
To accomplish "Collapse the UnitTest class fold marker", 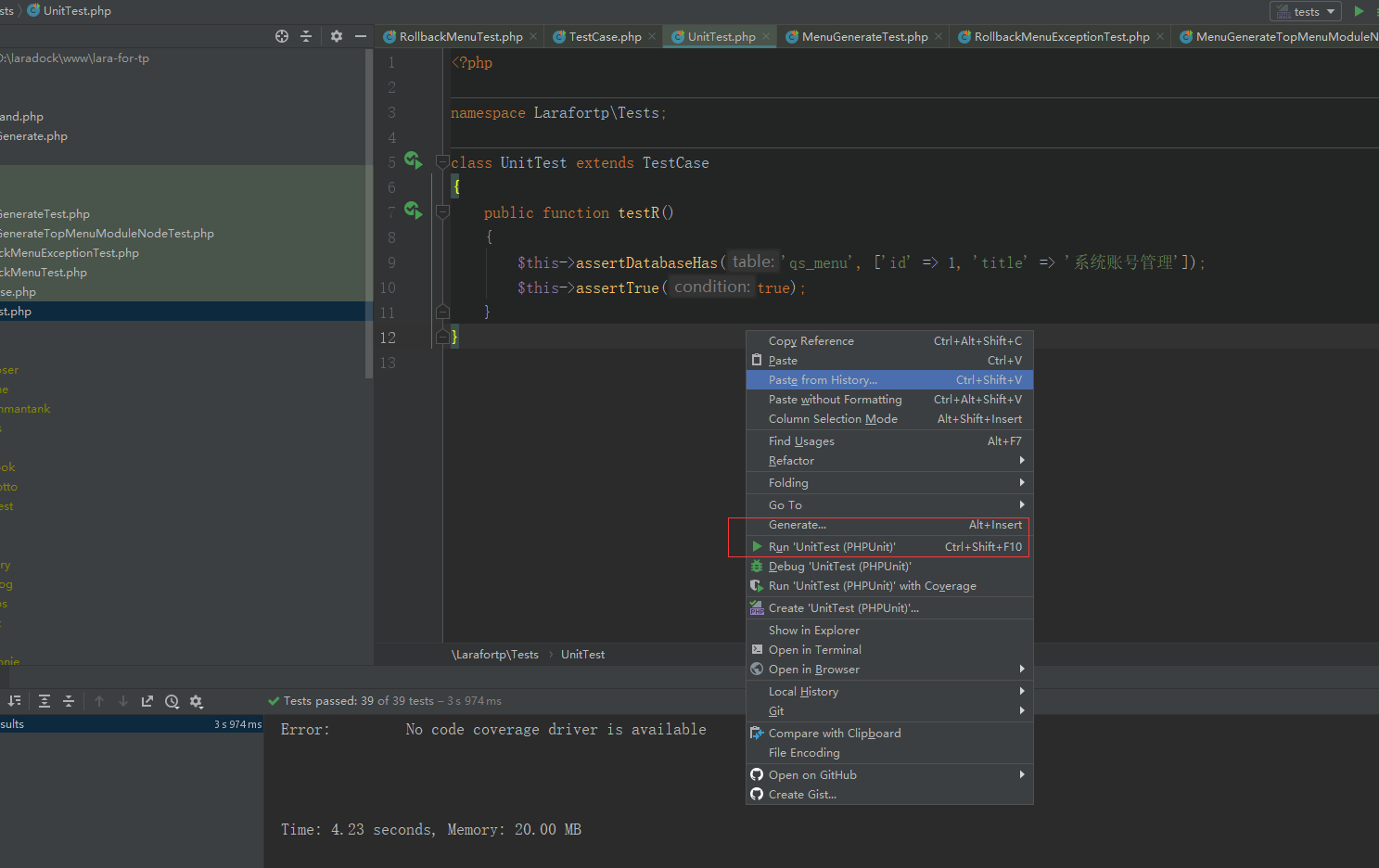I will click(442, 162).
